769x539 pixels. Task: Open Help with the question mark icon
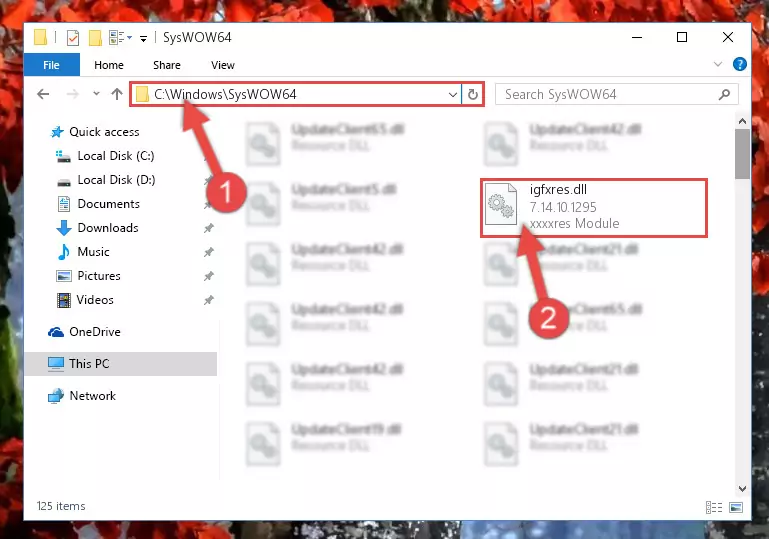(740, 64)
